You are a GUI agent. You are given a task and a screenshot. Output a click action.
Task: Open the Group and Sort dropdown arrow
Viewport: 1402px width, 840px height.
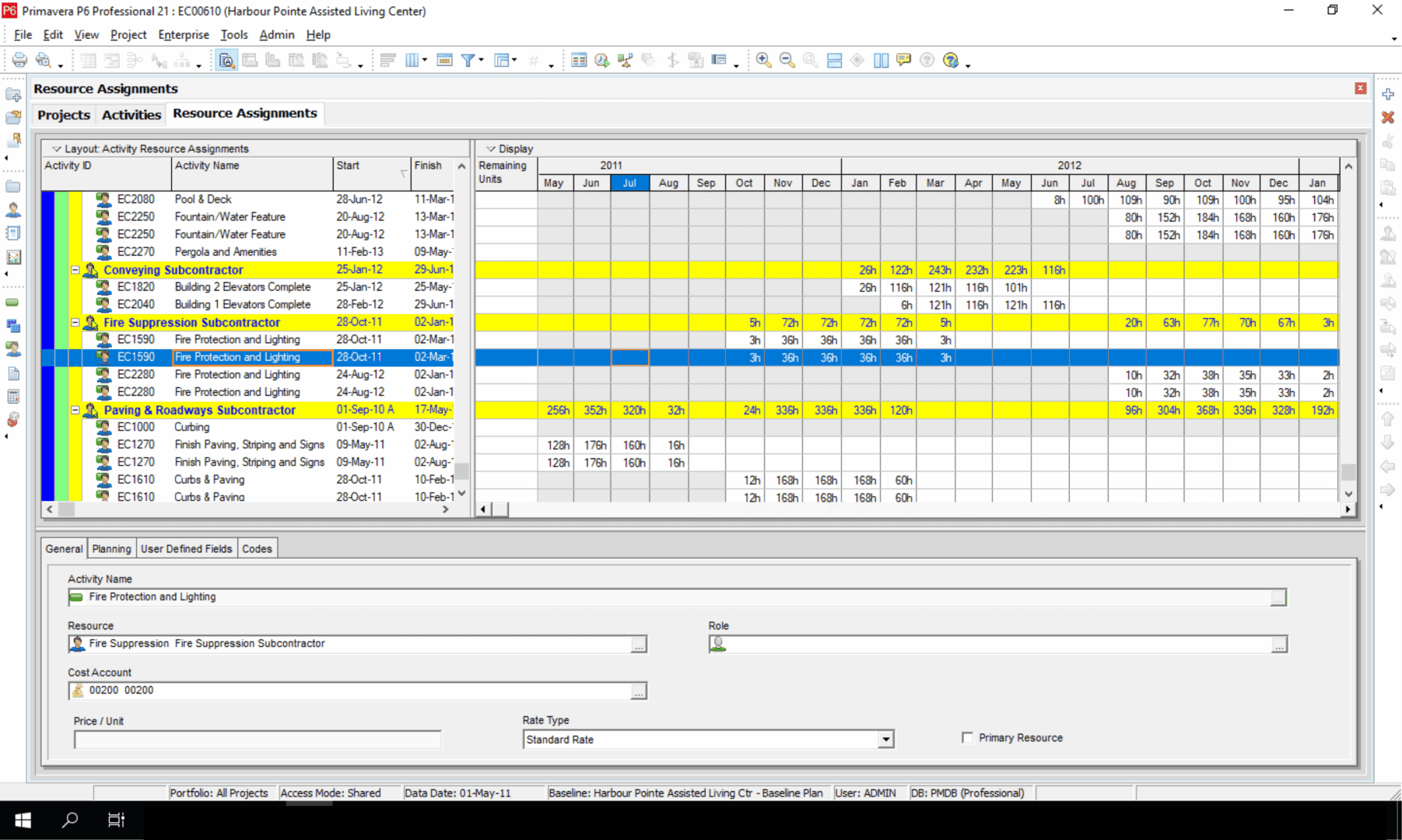tap(515, 61)
